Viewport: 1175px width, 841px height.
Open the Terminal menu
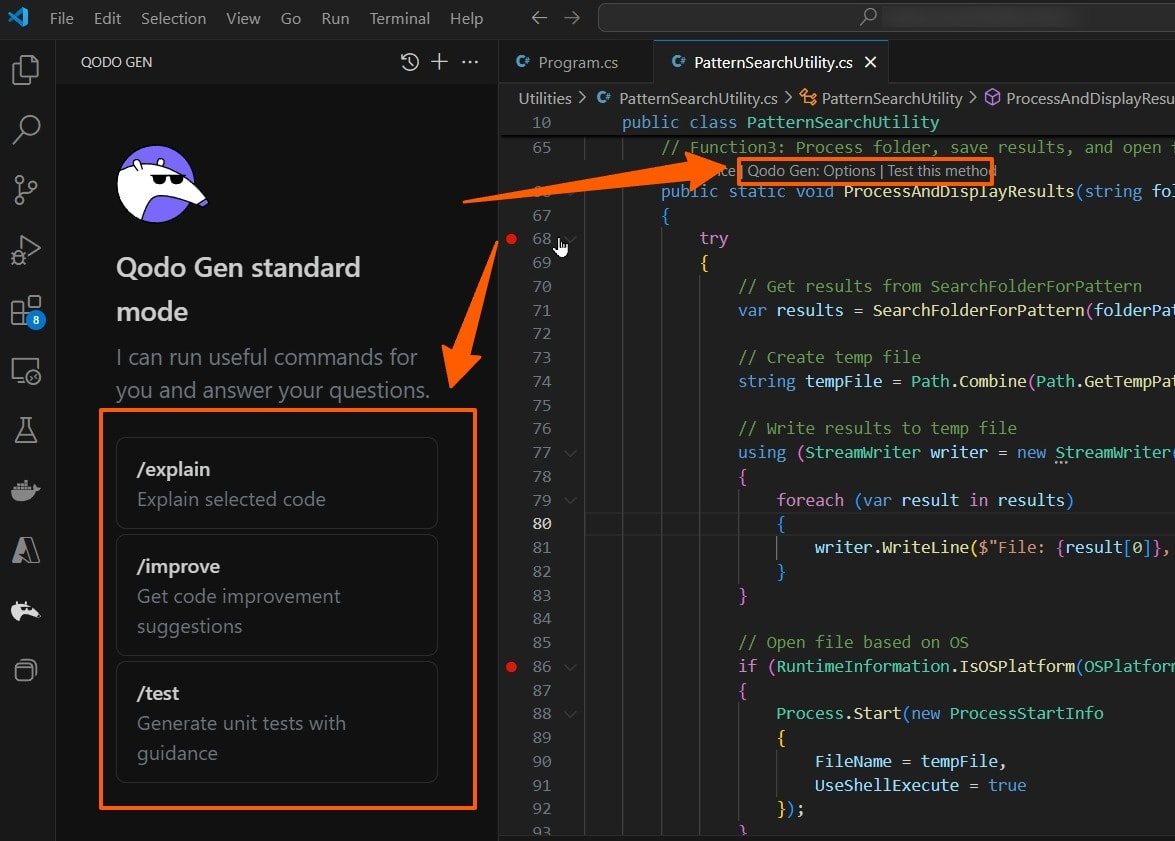click(399, 18)
